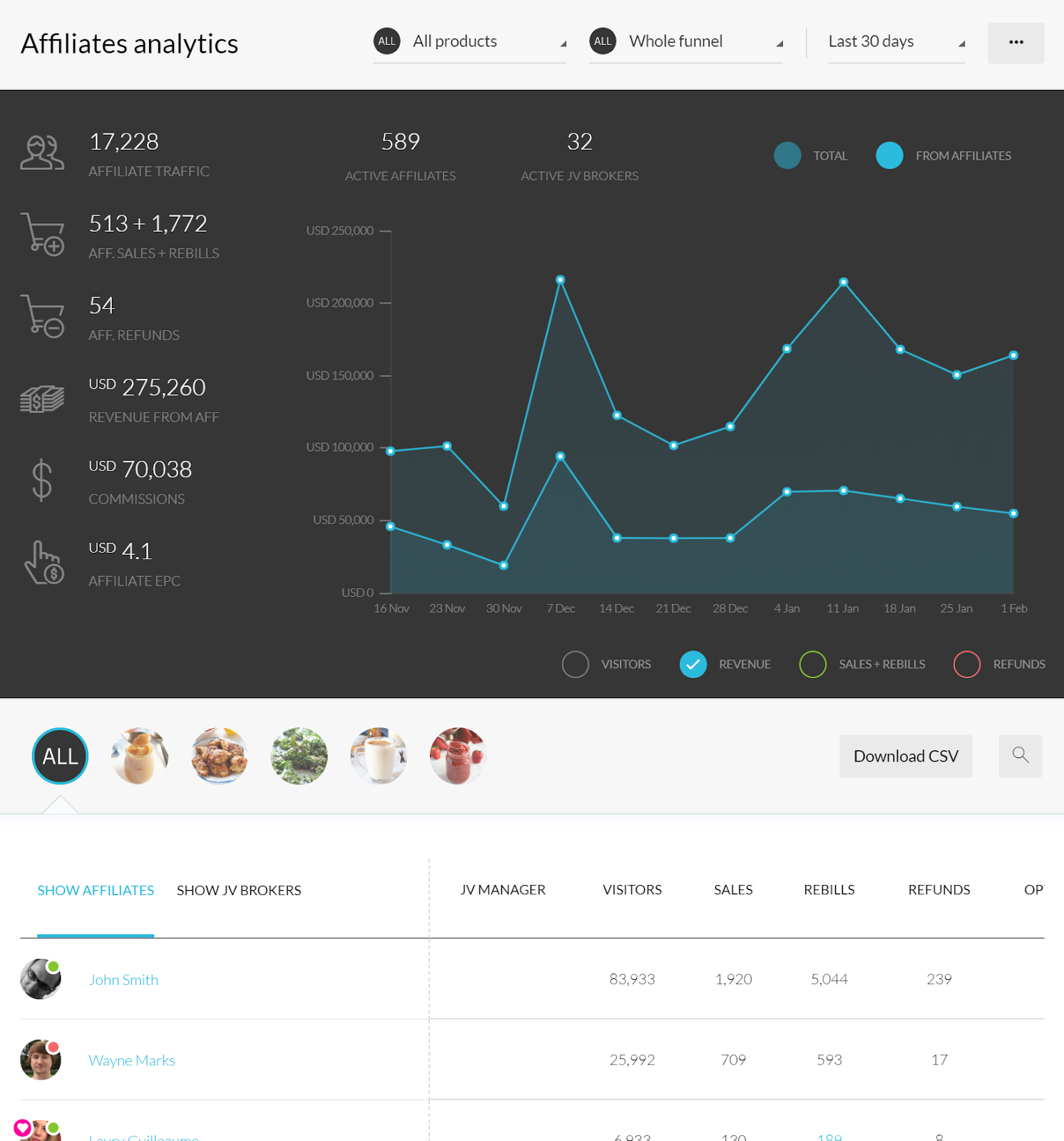The height and width of the screenshot is (1141, 1064).
Task: Click the cart minus refunds icon
Action: [43, 317]
